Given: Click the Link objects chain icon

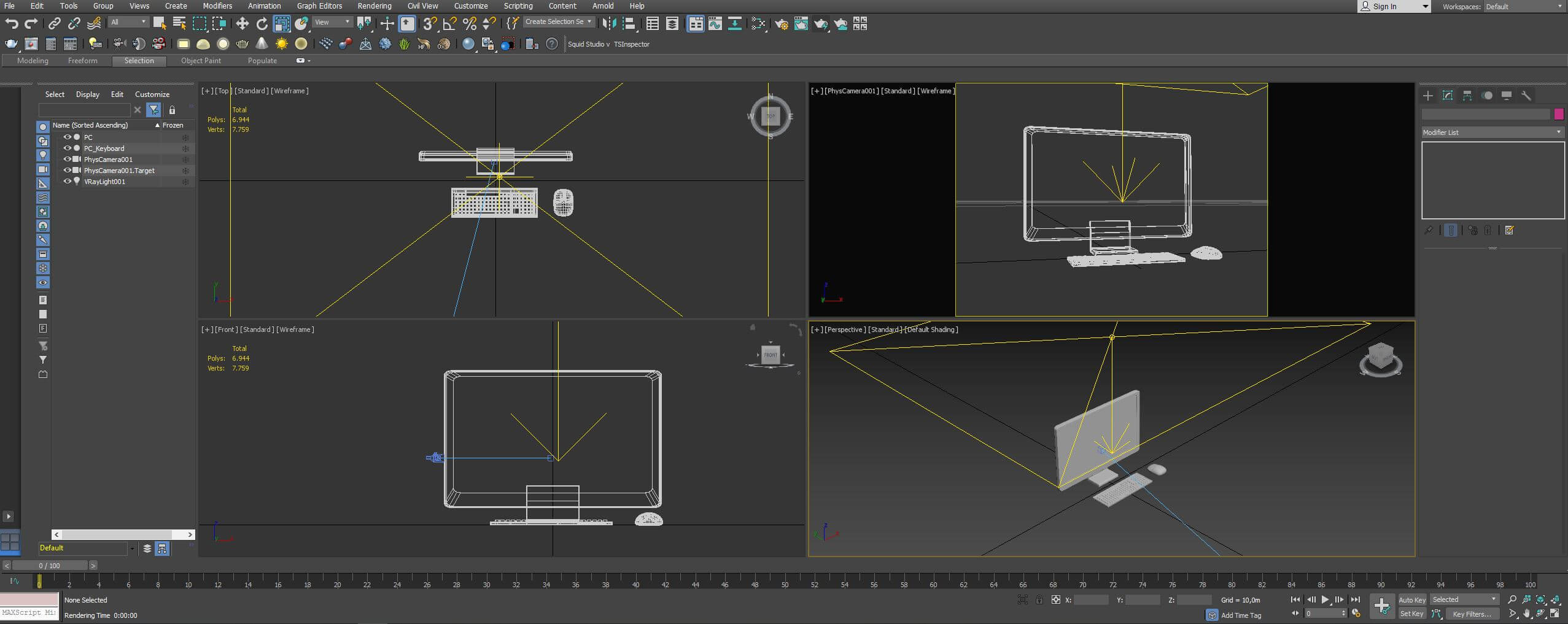Looking at the screenshot, I should point(55,24).
